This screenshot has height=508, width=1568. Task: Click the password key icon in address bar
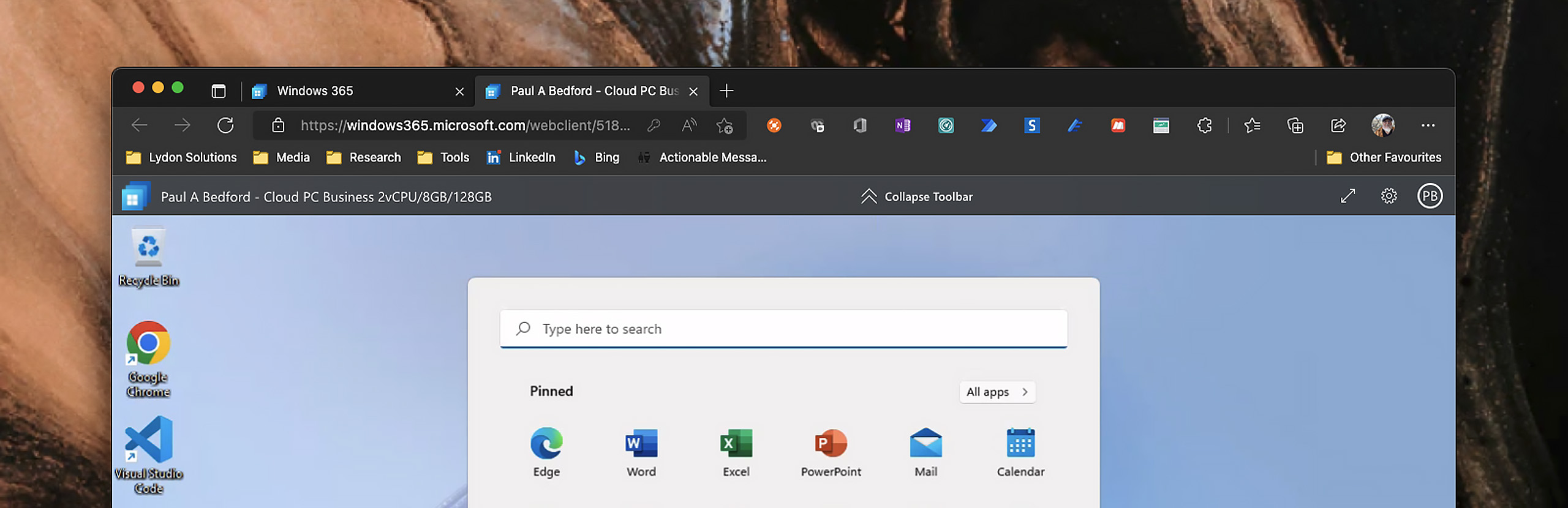tap(654, 125)
